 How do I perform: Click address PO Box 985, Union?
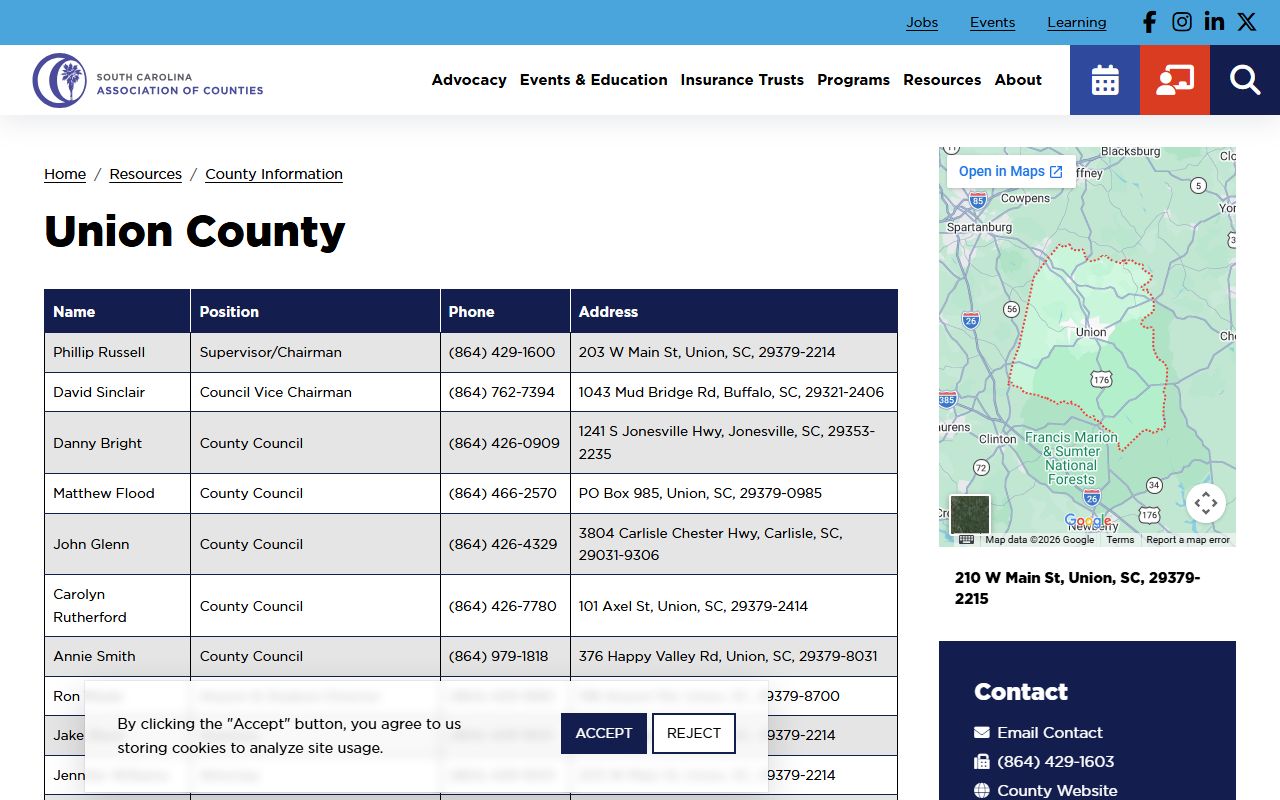[x=700, y=493]
